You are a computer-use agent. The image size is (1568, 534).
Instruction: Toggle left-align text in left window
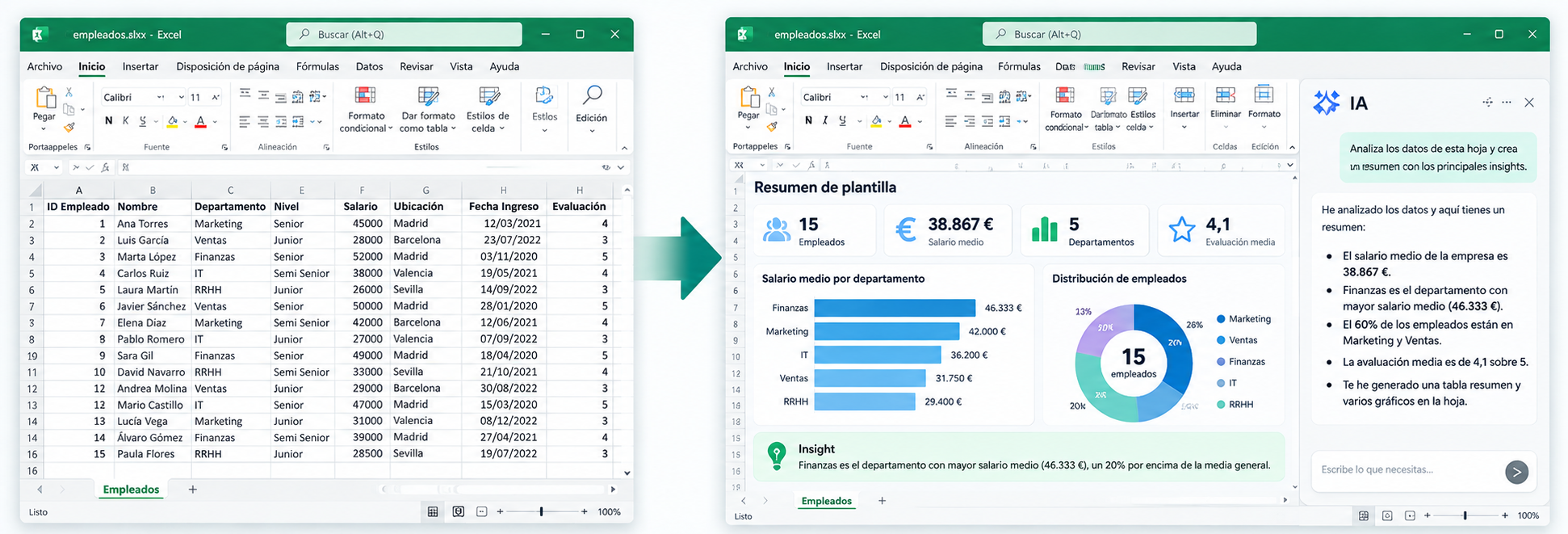(x=245, y=121)
